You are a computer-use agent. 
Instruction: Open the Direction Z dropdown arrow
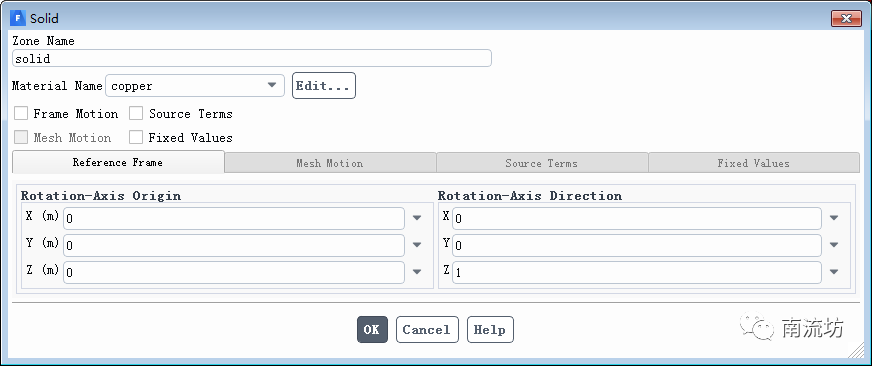pyautogui.click(x=834, y=272)
